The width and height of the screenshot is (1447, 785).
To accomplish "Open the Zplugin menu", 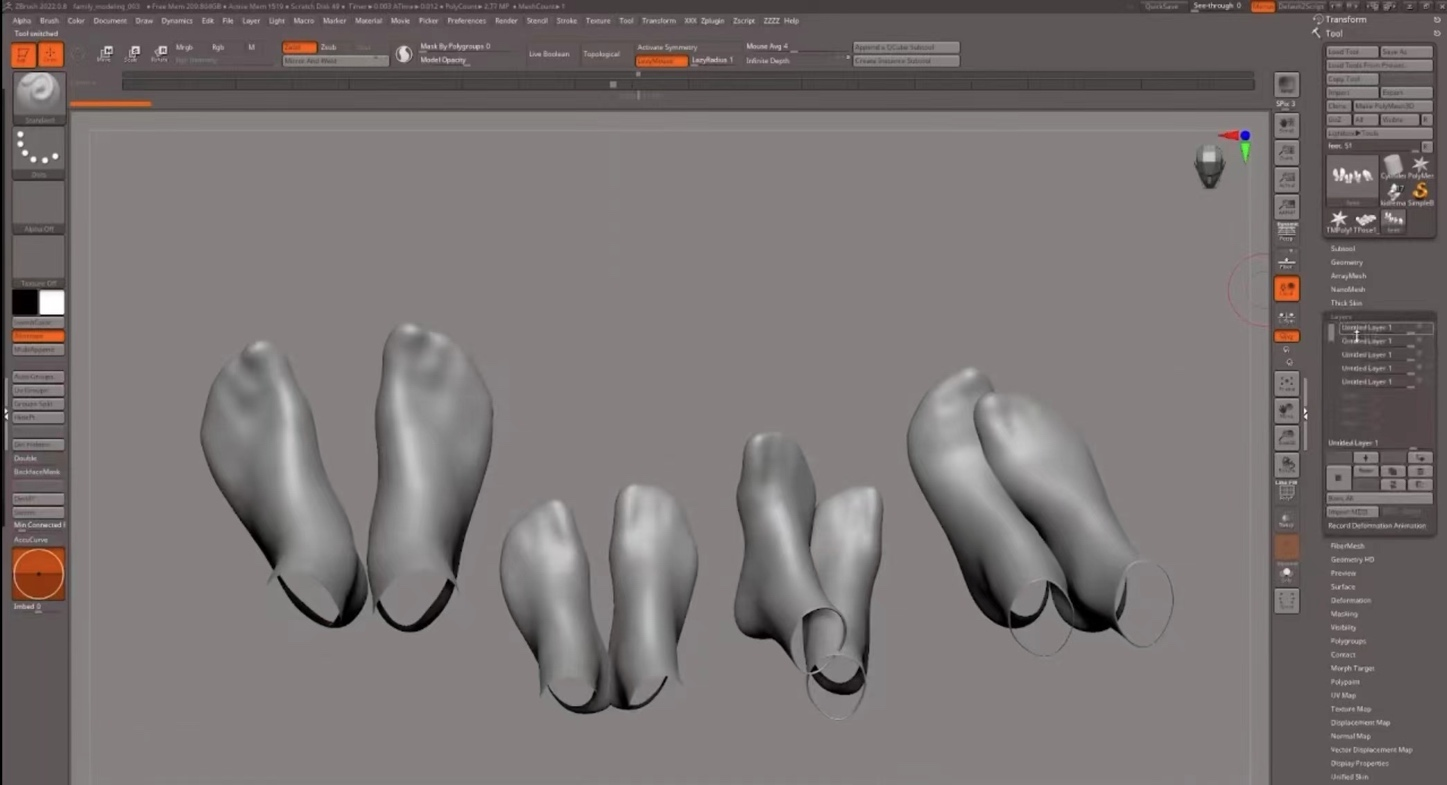I will [712, 20].
